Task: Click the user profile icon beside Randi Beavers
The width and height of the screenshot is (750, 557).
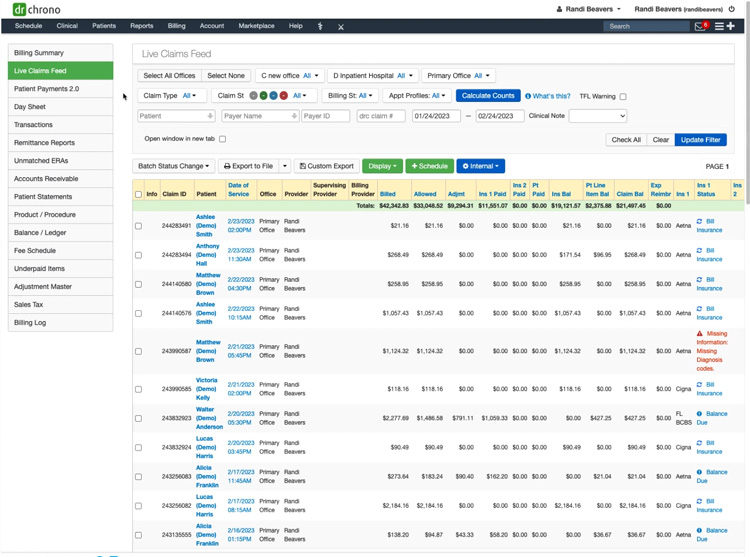Action: coord(559,9)
